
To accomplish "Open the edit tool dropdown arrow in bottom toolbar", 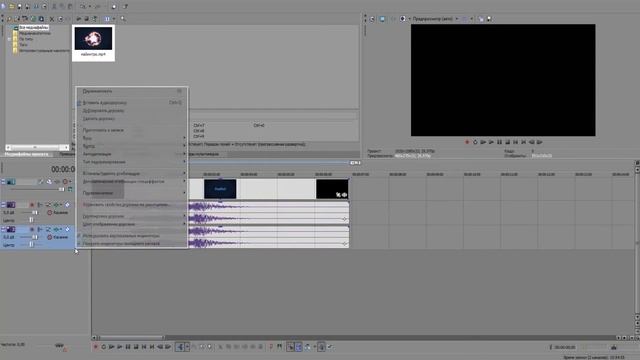I will coord(187,347).
